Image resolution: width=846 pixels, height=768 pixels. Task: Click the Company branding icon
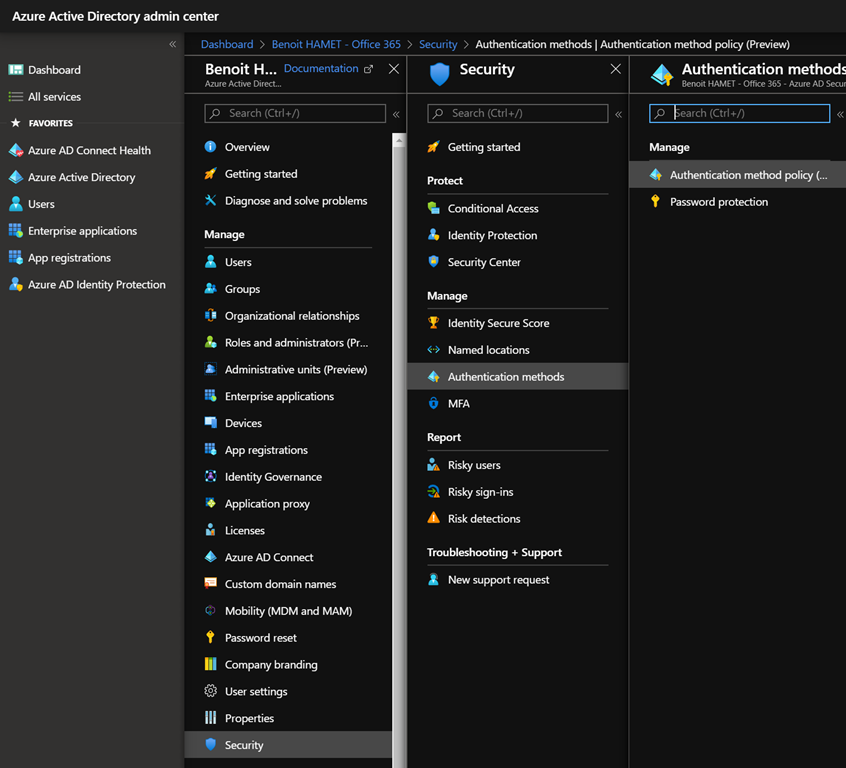tap(211, 665)
